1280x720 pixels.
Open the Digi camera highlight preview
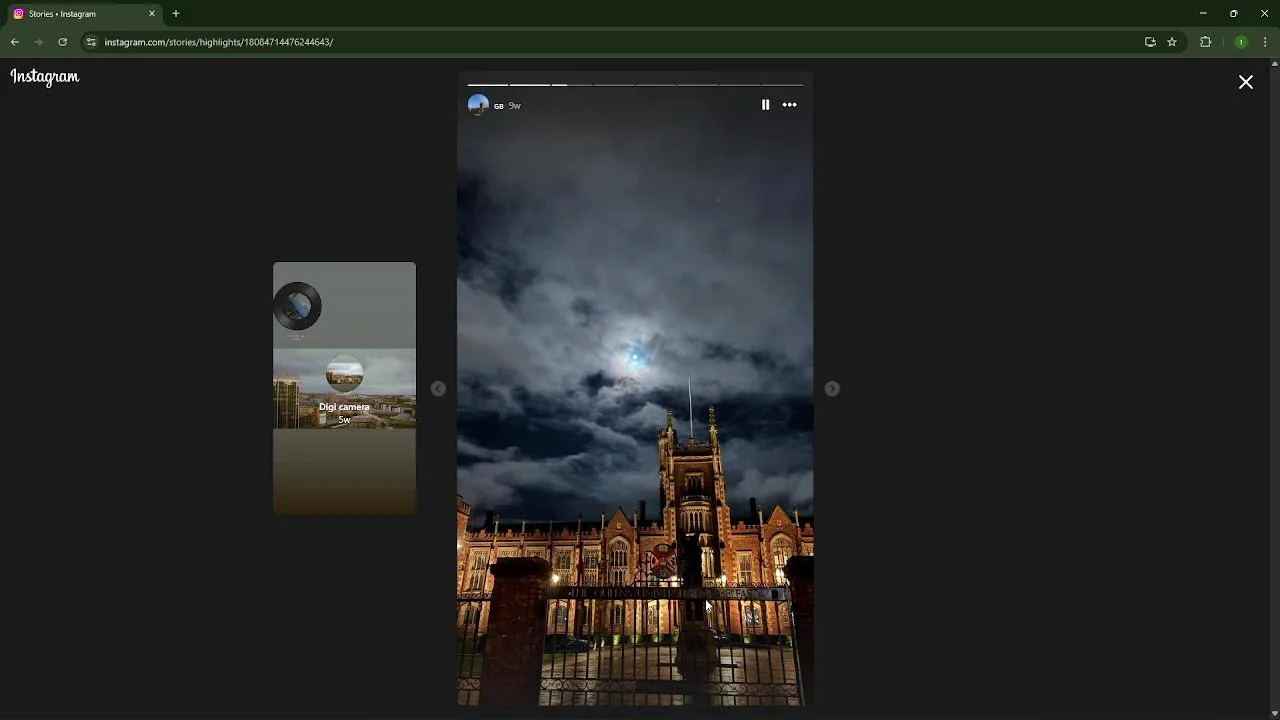pos(344,389)
